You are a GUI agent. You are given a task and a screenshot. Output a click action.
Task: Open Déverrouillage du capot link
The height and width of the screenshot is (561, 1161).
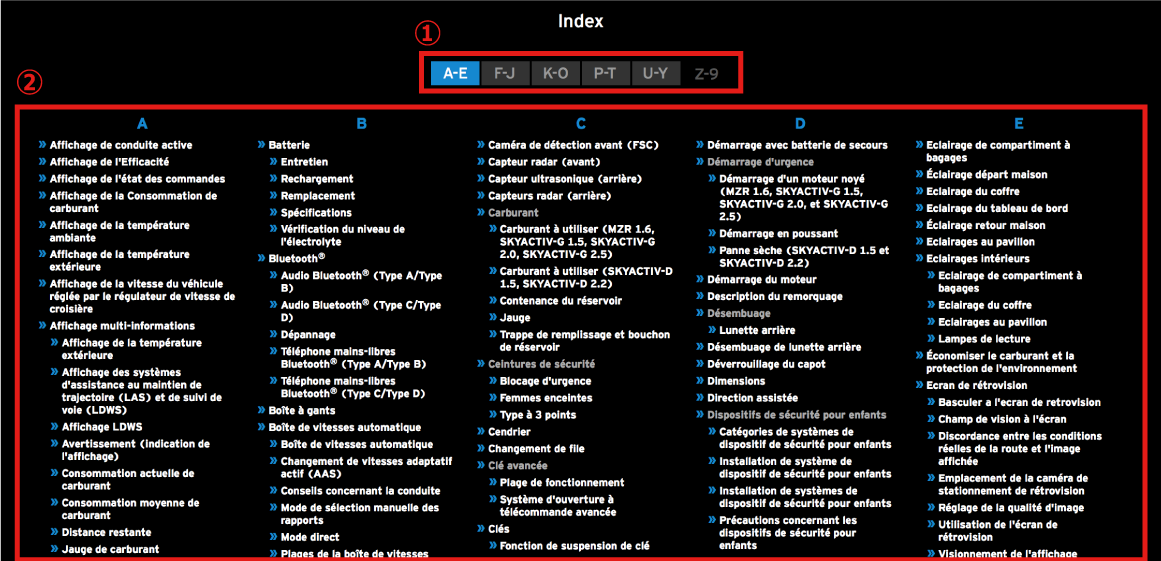click(x=766, y=364)
